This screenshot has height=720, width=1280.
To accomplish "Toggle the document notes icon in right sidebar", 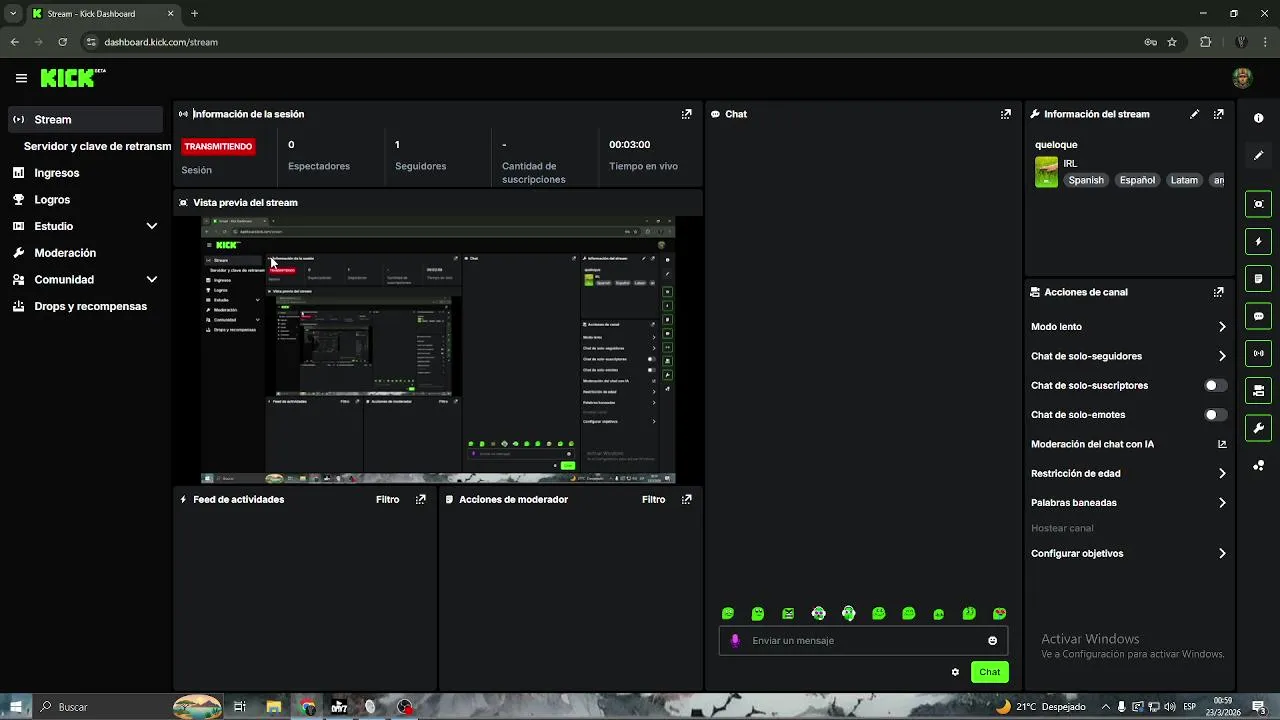I will 1259,278.
